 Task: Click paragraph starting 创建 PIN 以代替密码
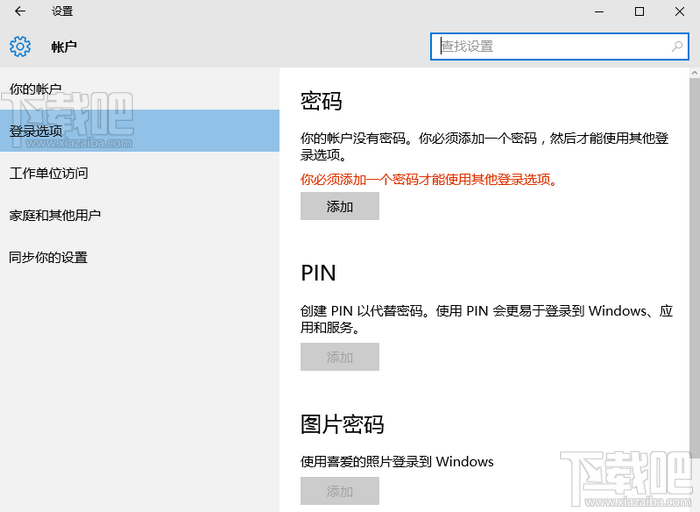tap(487, 319)
